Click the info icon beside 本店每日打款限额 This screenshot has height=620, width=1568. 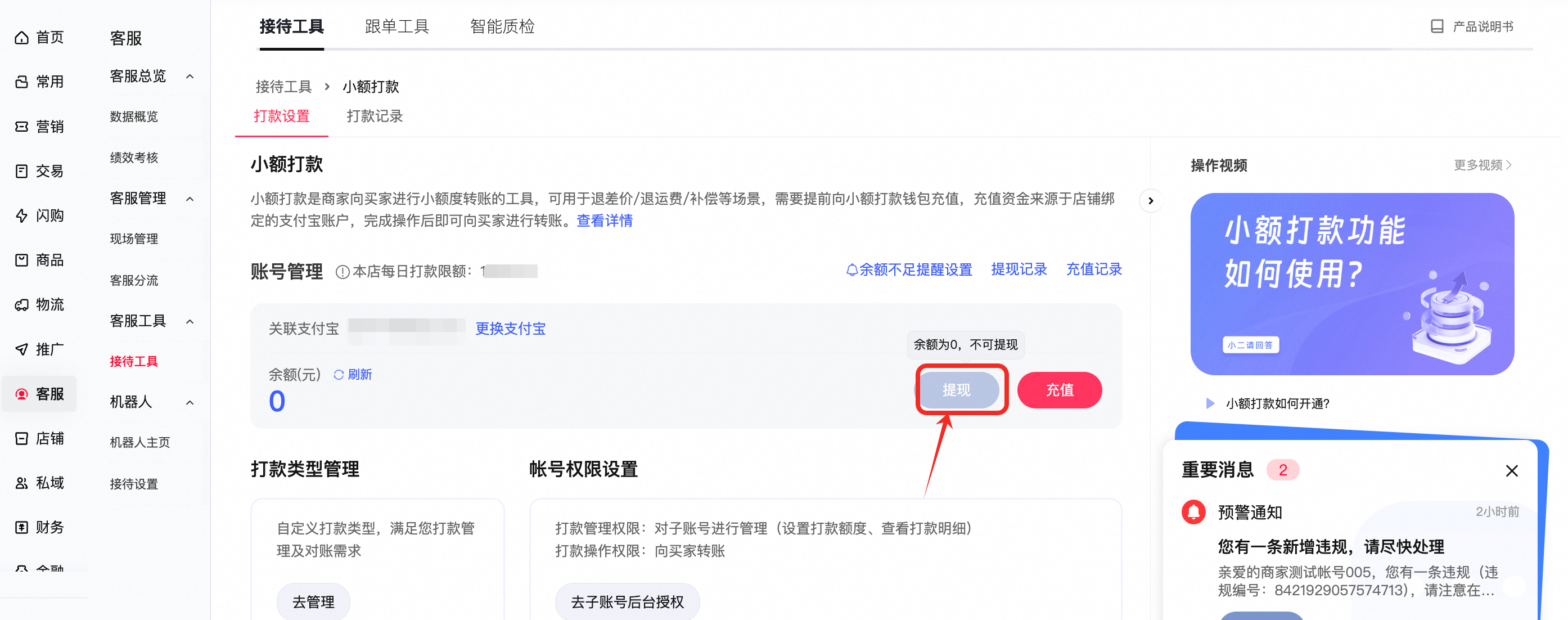tap(343, 272)
